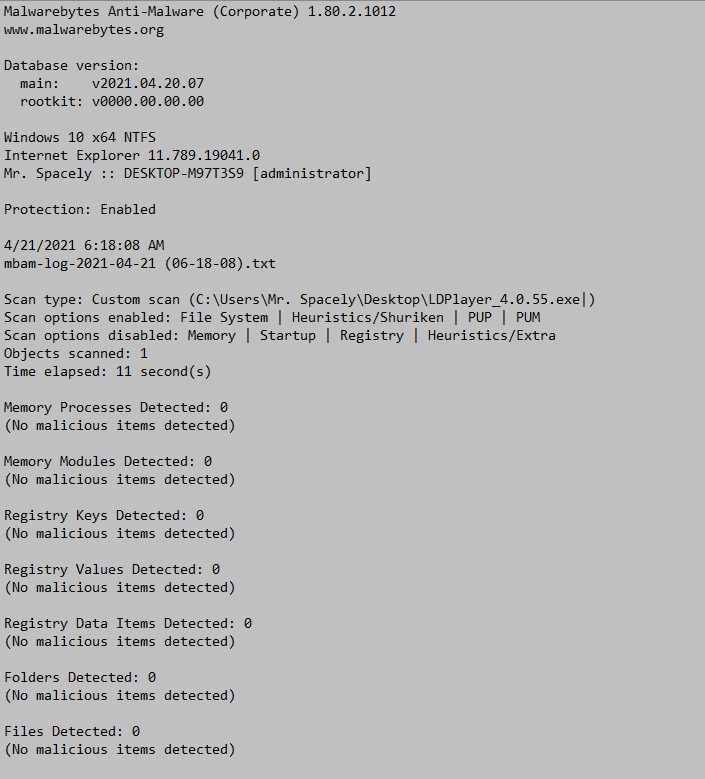Click the Registry Keys Detected: 0 line
Viewport: 705px width, 779px height.
pyautogui.click(x=104, y=516)
